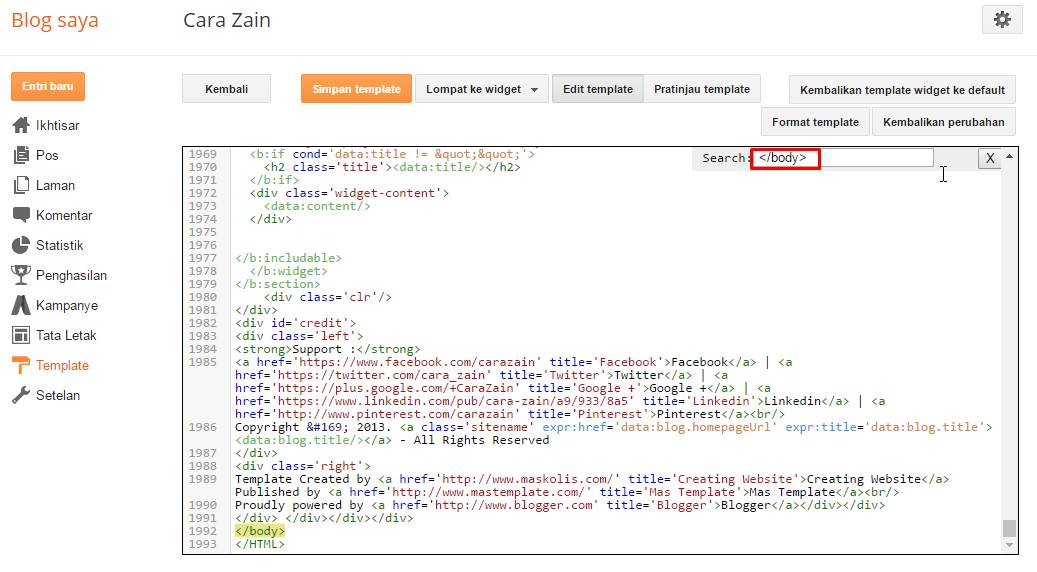Image resolution: width=1037 pixels, height=572 pixels.
Task: Switch to Edit template tab
Action: [x=598, y=89]
